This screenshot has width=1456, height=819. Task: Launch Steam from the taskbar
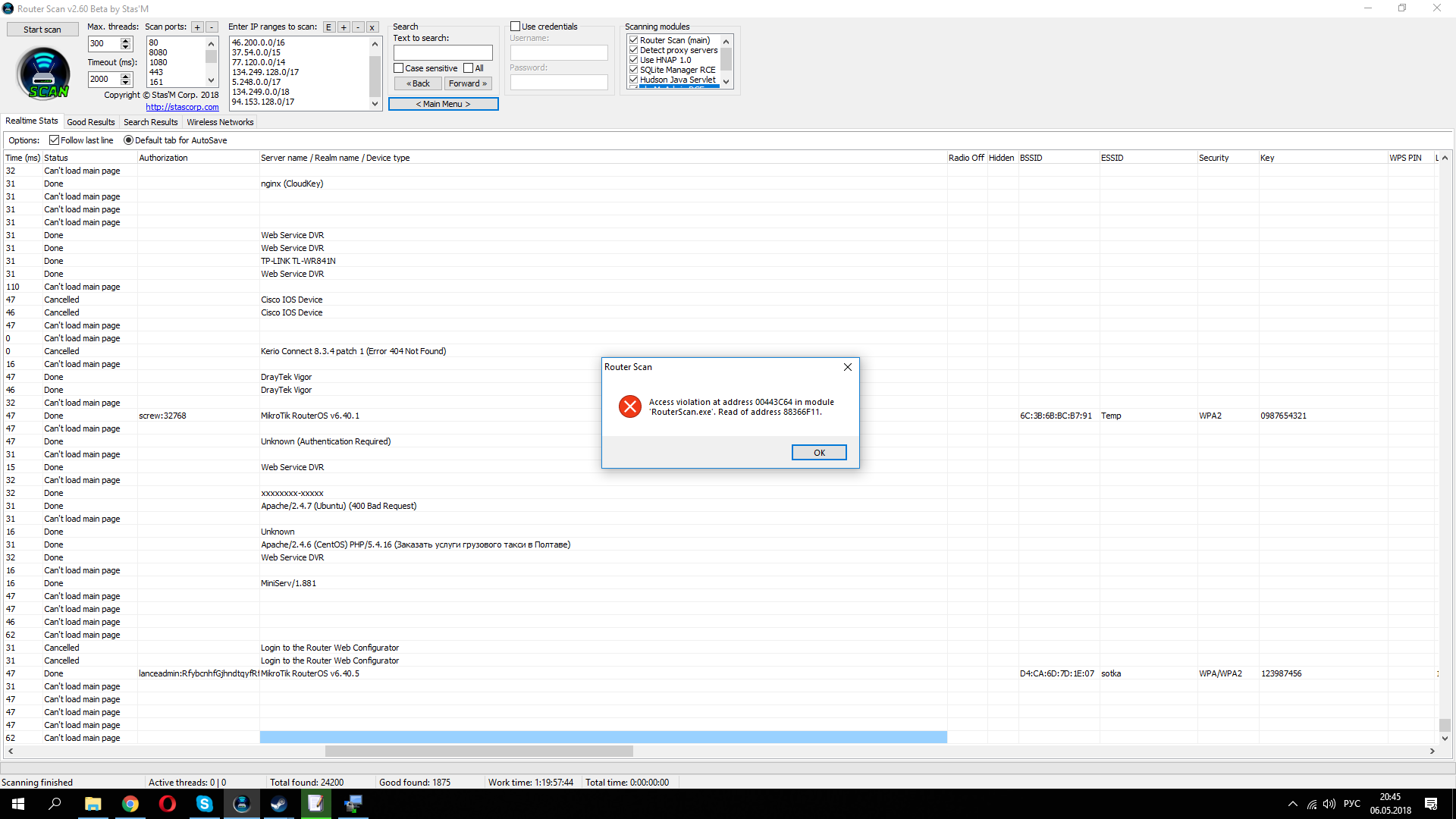pos(278,804)
